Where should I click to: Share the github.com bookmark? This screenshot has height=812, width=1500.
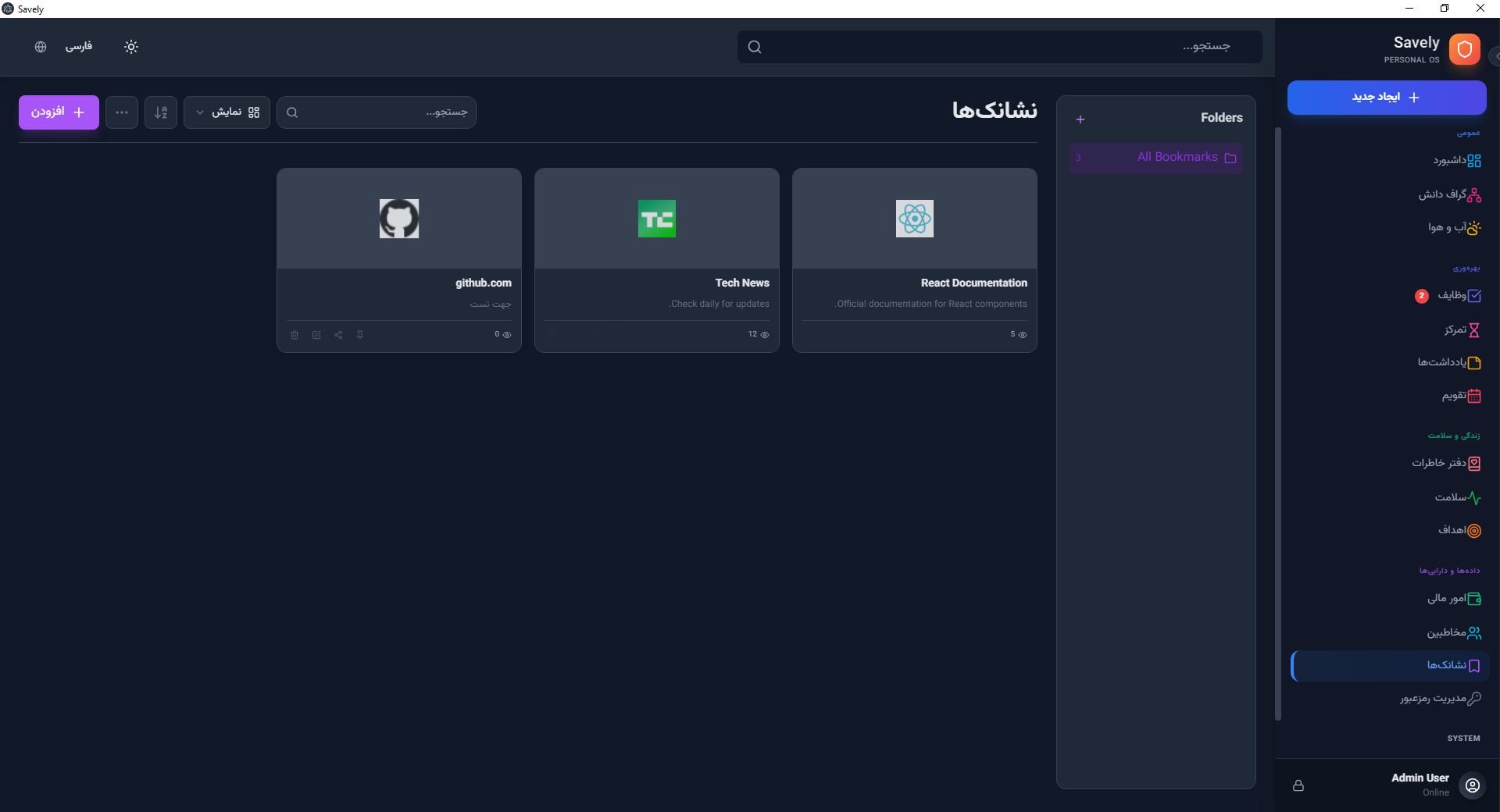[x=338, y=335]
